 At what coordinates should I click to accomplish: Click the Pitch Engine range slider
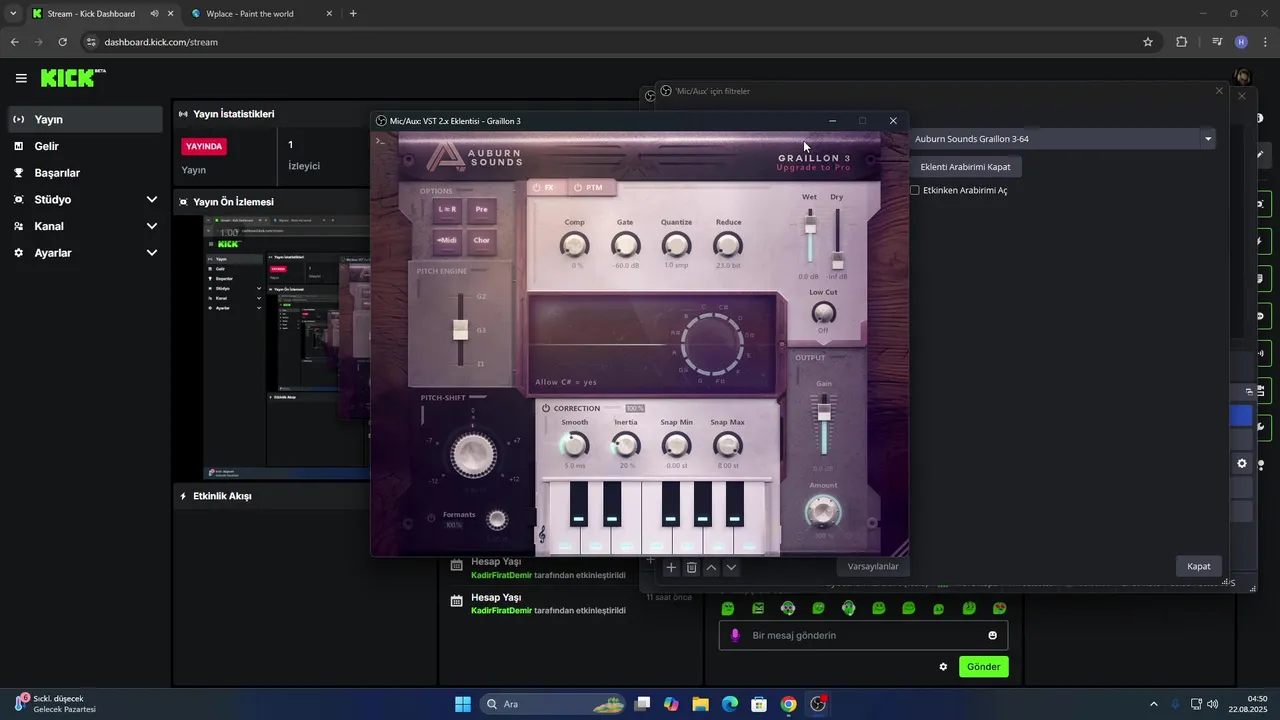click(x=460, y=330)
